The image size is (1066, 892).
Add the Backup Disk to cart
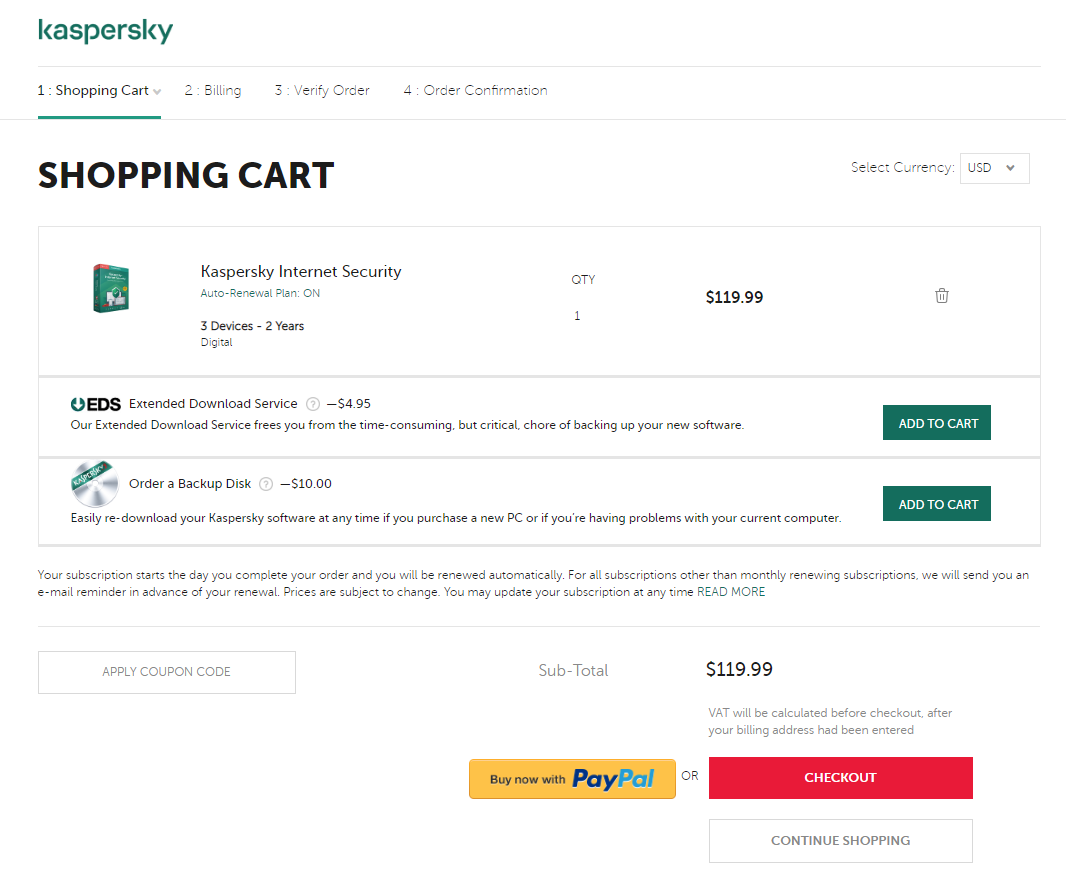pyautogui.click(x=937, y=504)
